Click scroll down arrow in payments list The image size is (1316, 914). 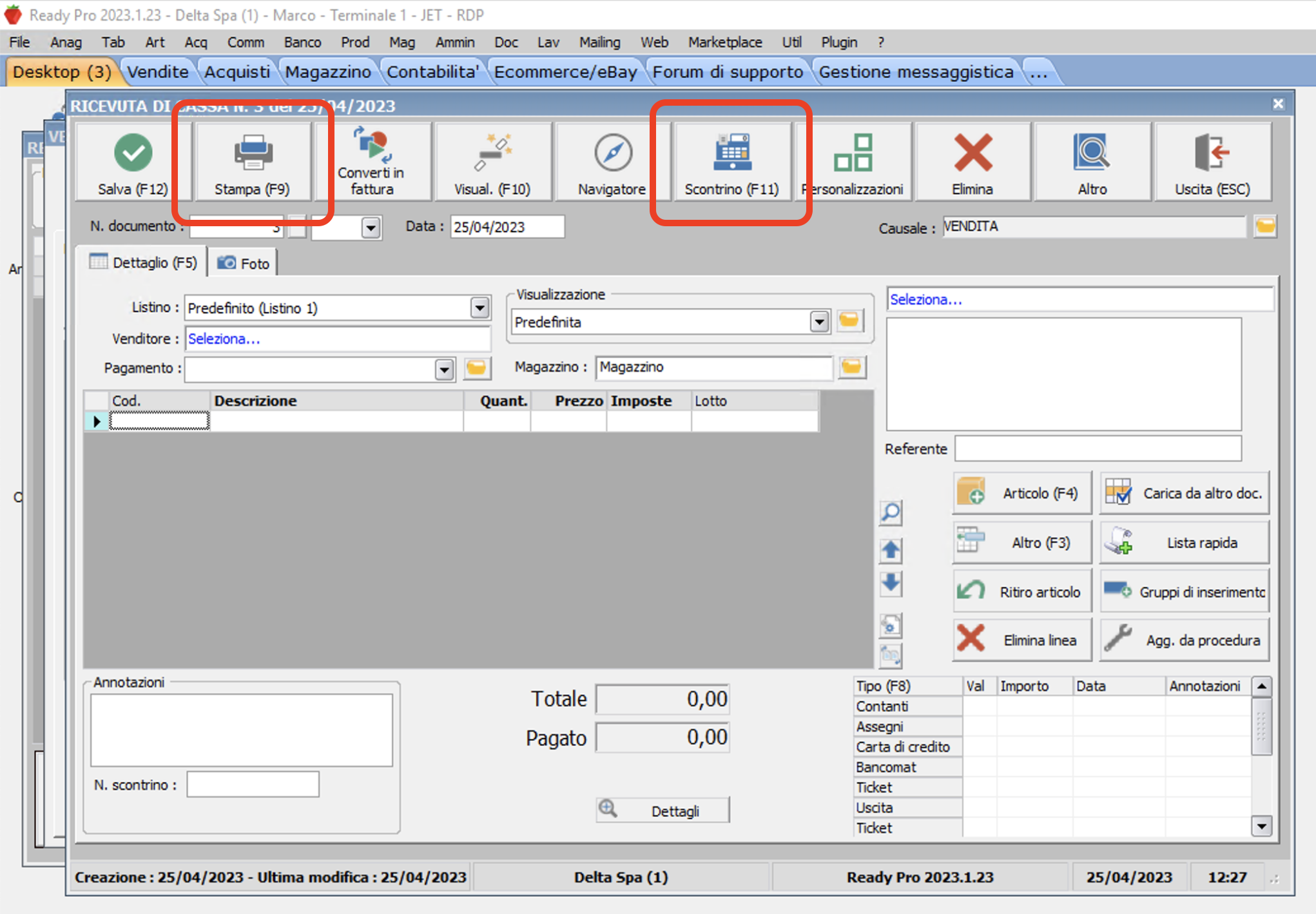coord(1261,825)
